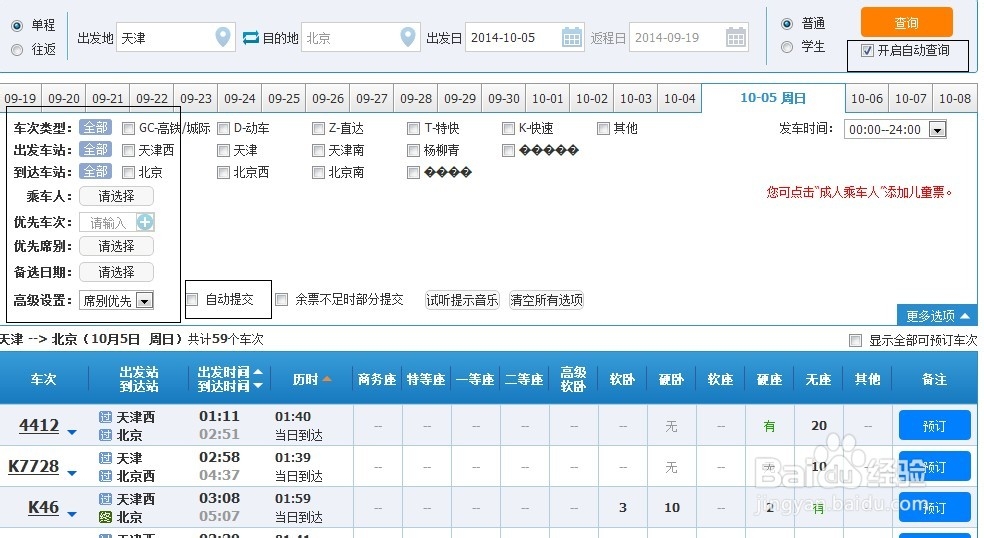Open train number K46 link
The height and width of the screenshot is (538, 984).
[43, 507]
